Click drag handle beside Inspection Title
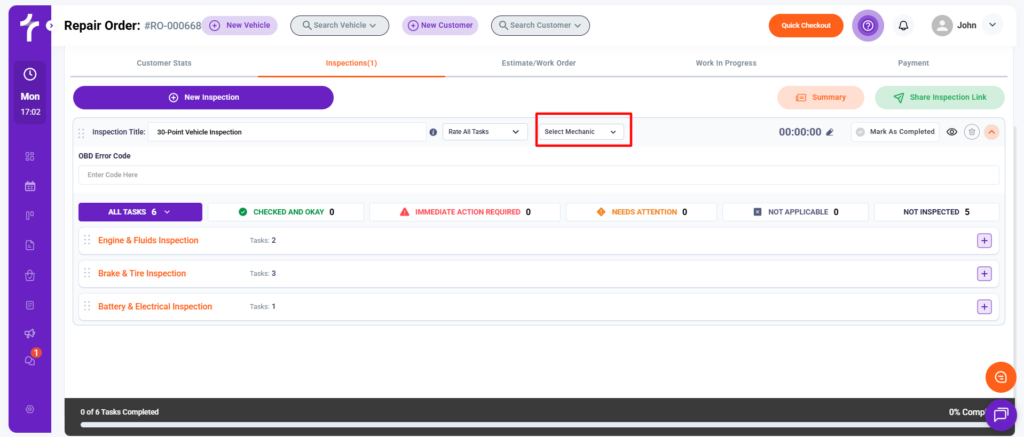Screen dimensions: 1024x437 click(82, 133)
